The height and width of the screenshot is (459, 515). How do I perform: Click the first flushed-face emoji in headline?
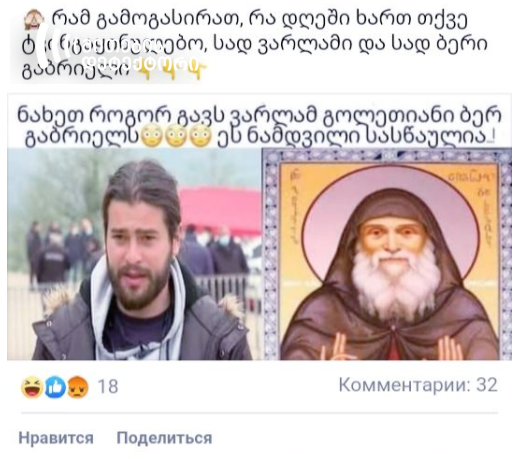click(152, 137)
